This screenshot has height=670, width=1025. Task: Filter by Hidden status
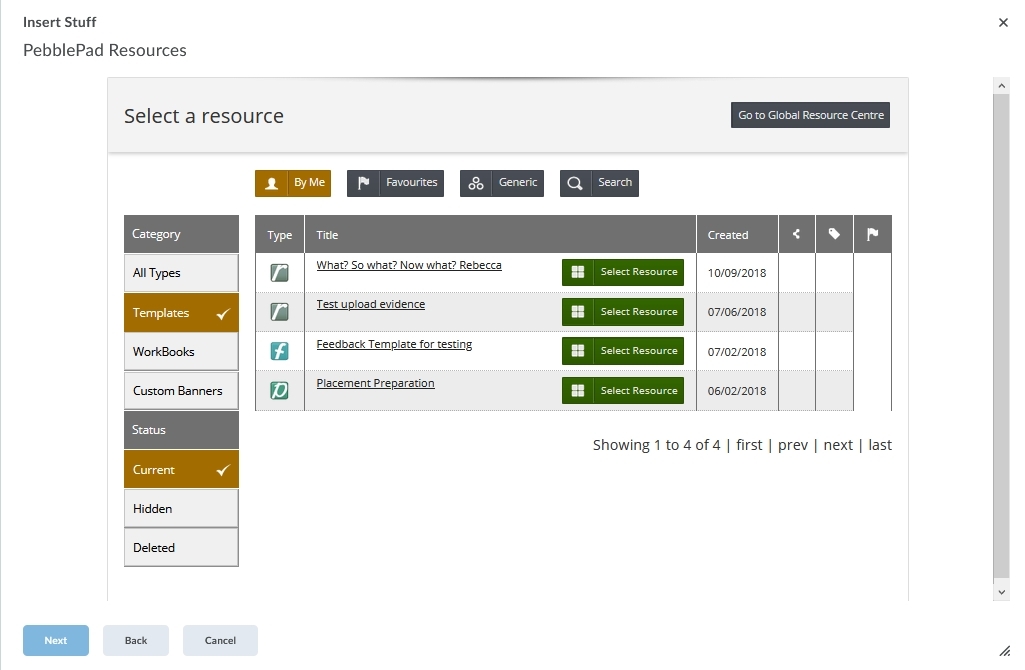pyautogui.click(x=181, y=509)
